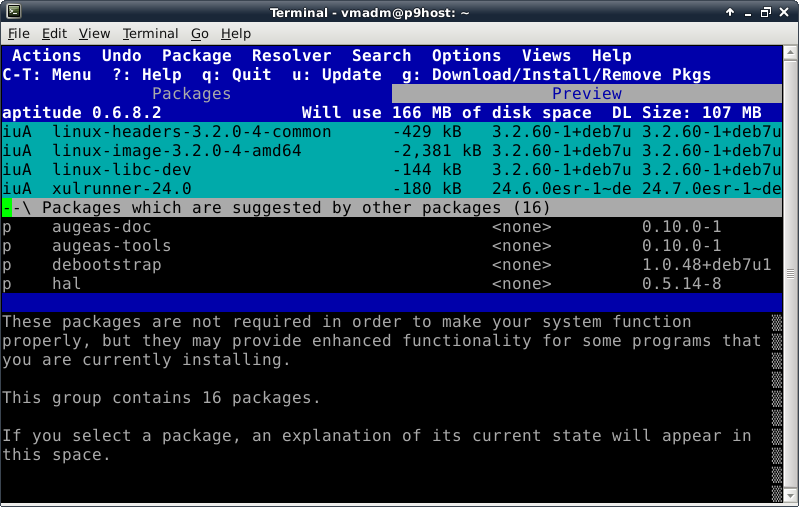
Task: Open the Terminal menu in menu bar
Action: tap(150, 34)
